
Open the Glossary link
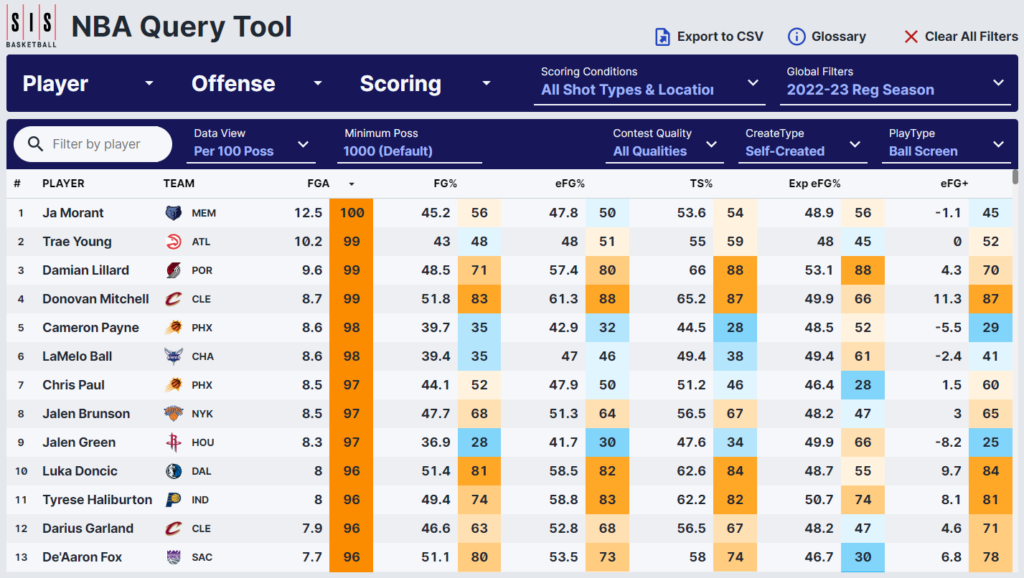(827, 37)
